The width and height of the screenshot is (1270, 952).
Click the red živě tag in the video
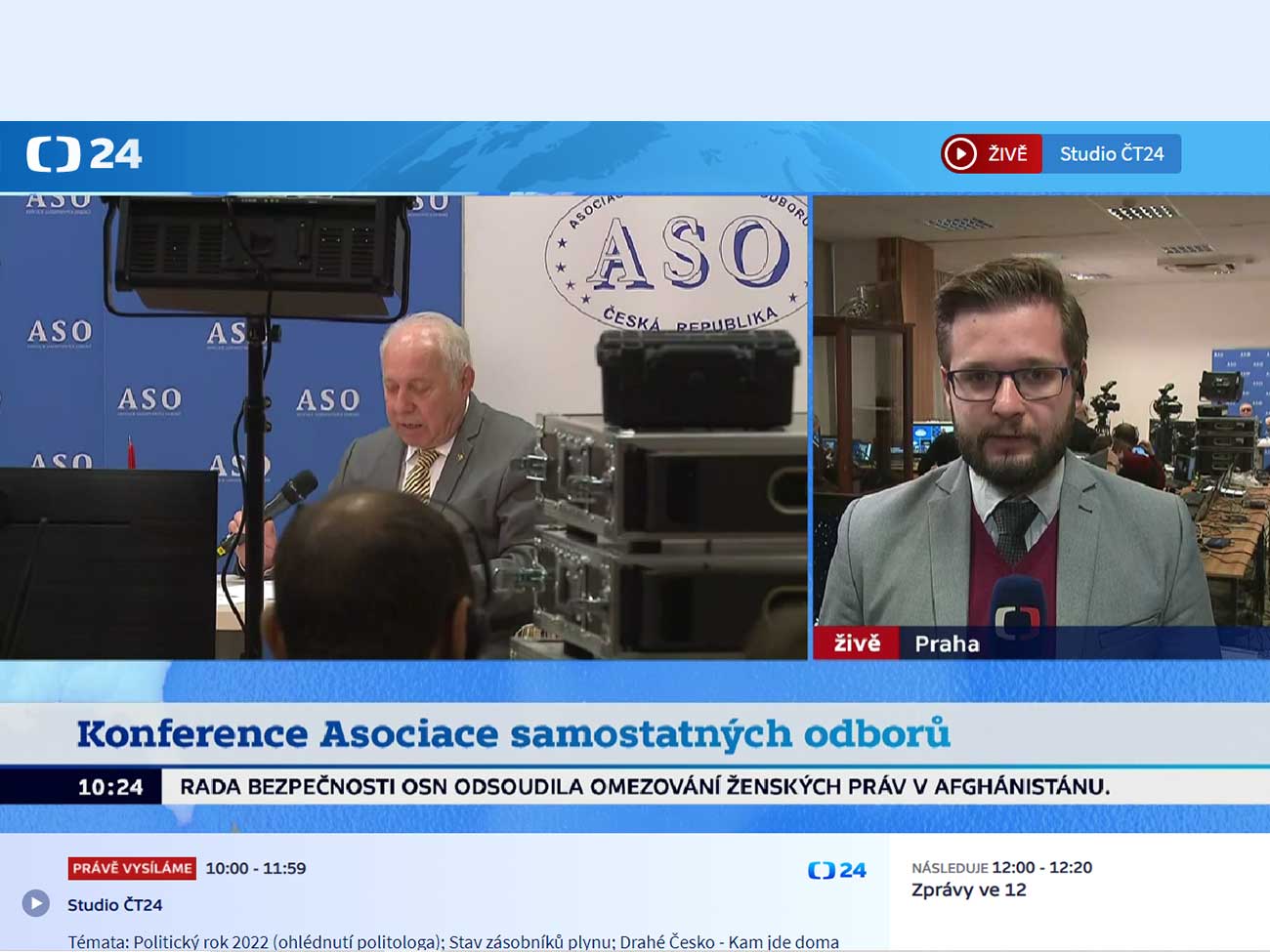coord(857,642)
